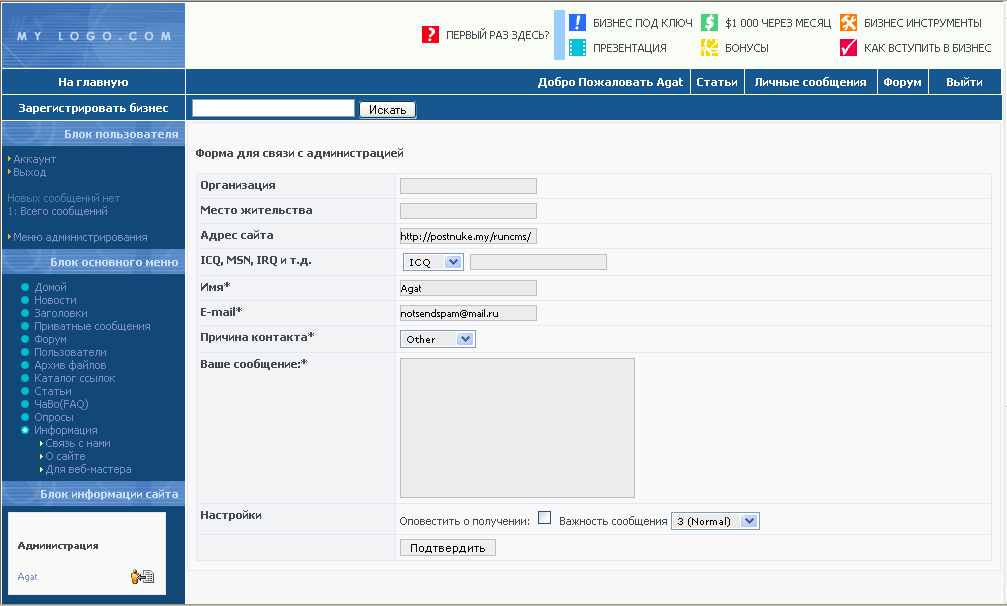Open the Домой main menu link
Image resolution: width=1007 pixels, height=606 pixels.
pos(50,287)
